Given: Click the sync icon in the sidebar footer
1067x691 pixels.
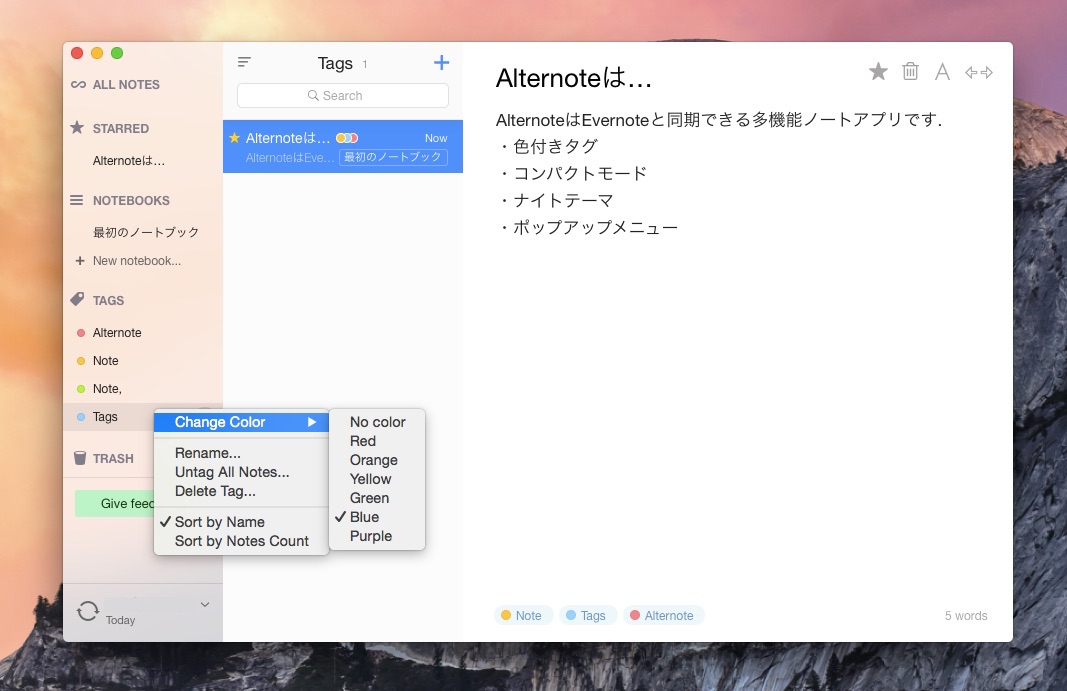Looking at the screenshot, I should [x=88, y=611].
